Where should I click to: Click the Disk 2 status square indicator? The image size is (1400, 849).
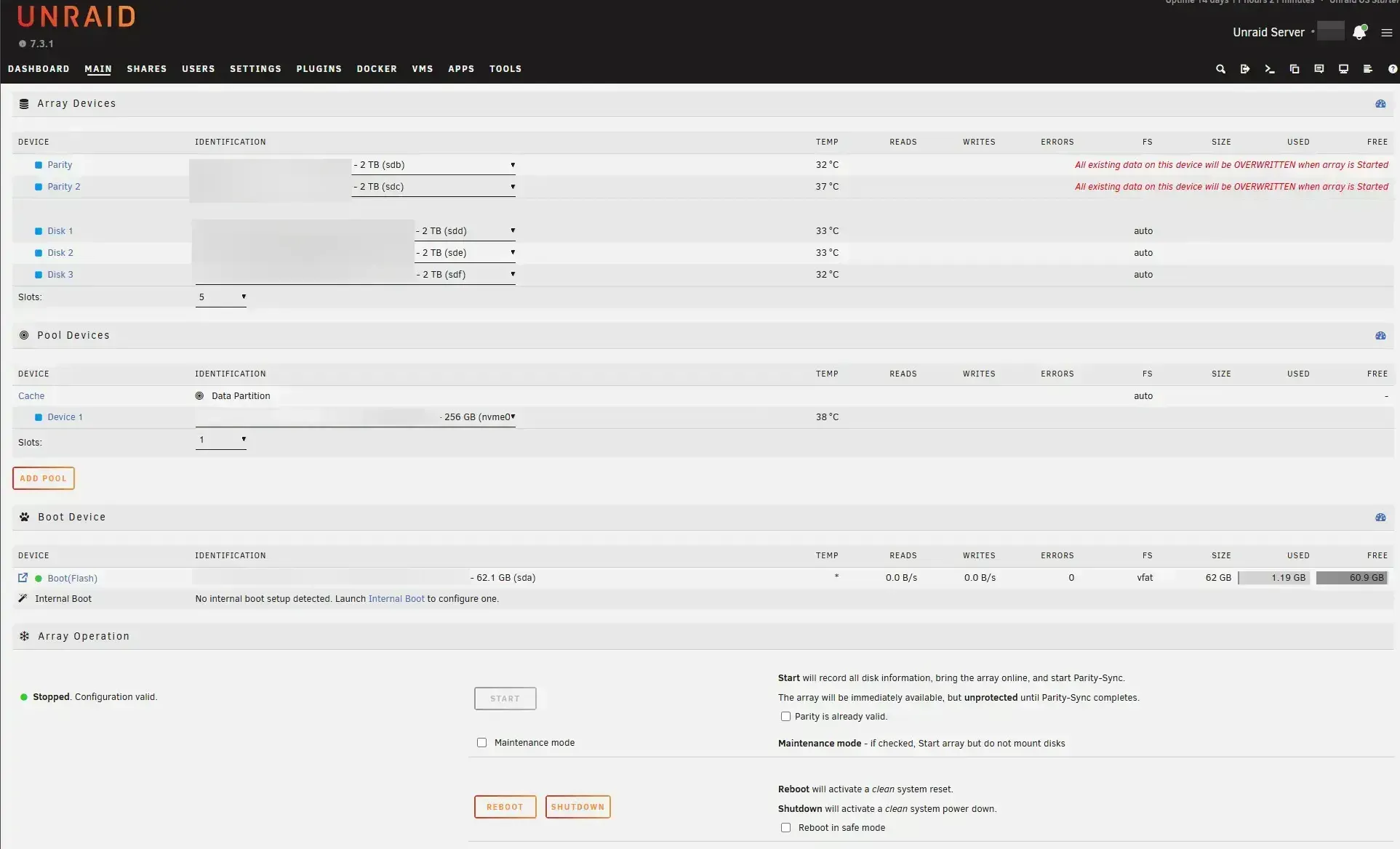point(39,253)
